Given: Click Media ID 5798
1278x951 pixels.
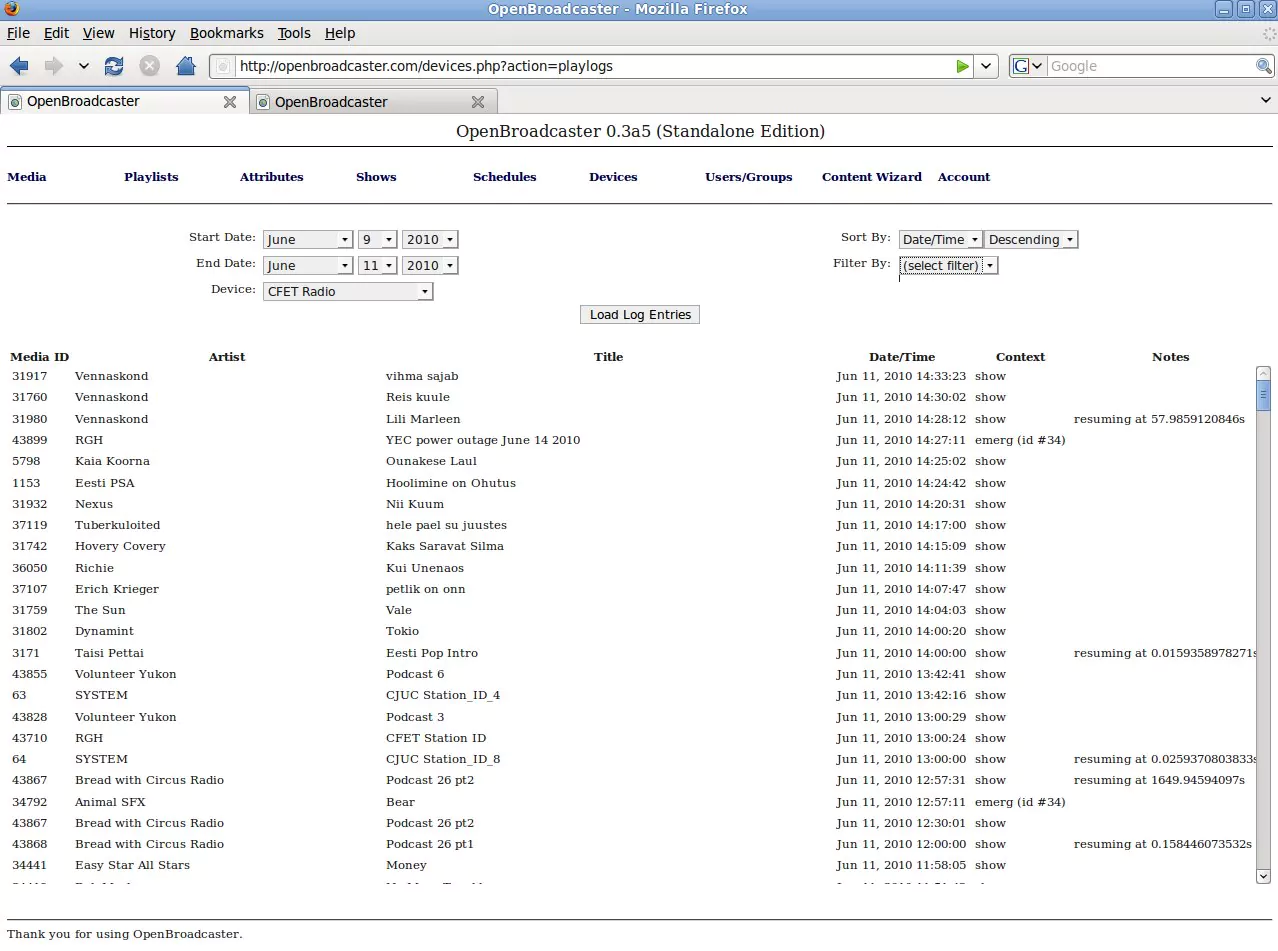Looking at the screenshot, I should click(26, 461).
